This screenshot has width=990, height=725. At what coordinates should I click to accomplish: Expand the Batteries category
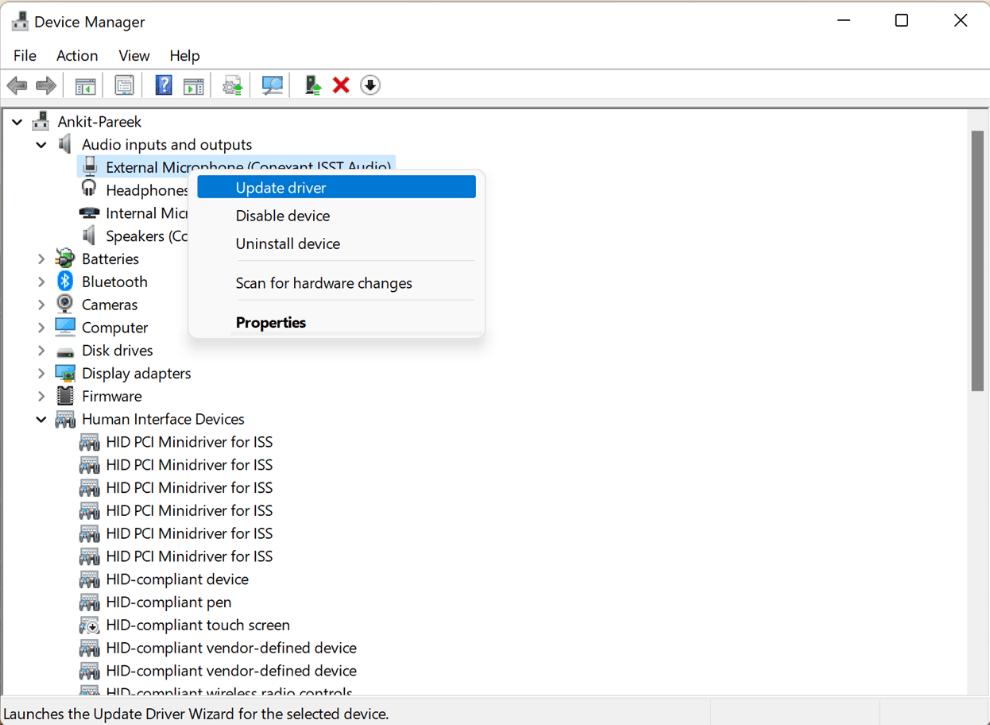pyautogui.click(x=41, y=259)
